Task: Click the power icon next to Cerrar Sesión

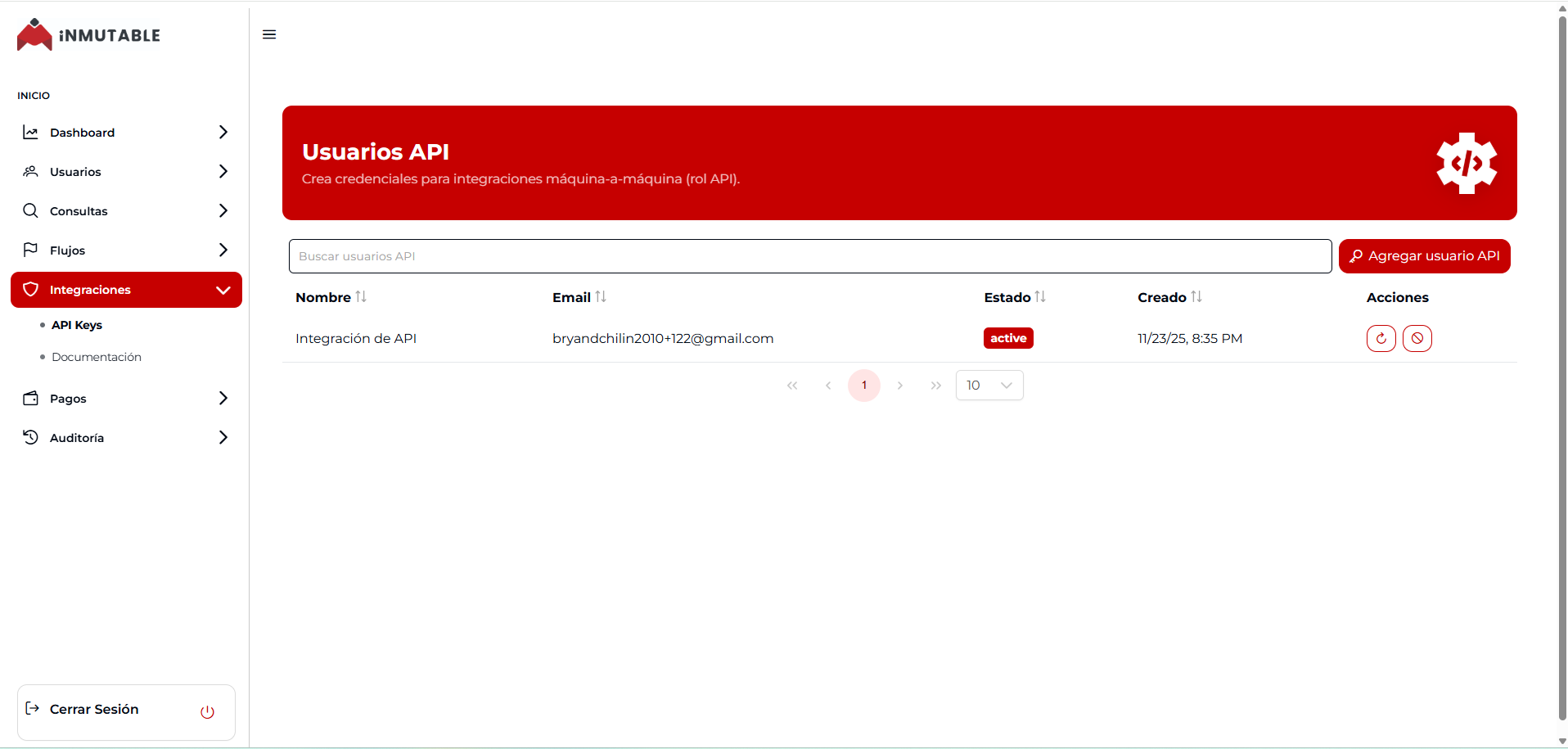Action: pyautogui.click(x=207, y=711)
